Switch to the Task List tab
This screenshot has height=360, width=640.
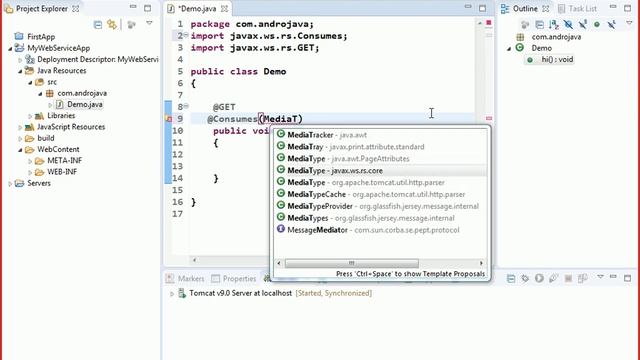[577, 9]
